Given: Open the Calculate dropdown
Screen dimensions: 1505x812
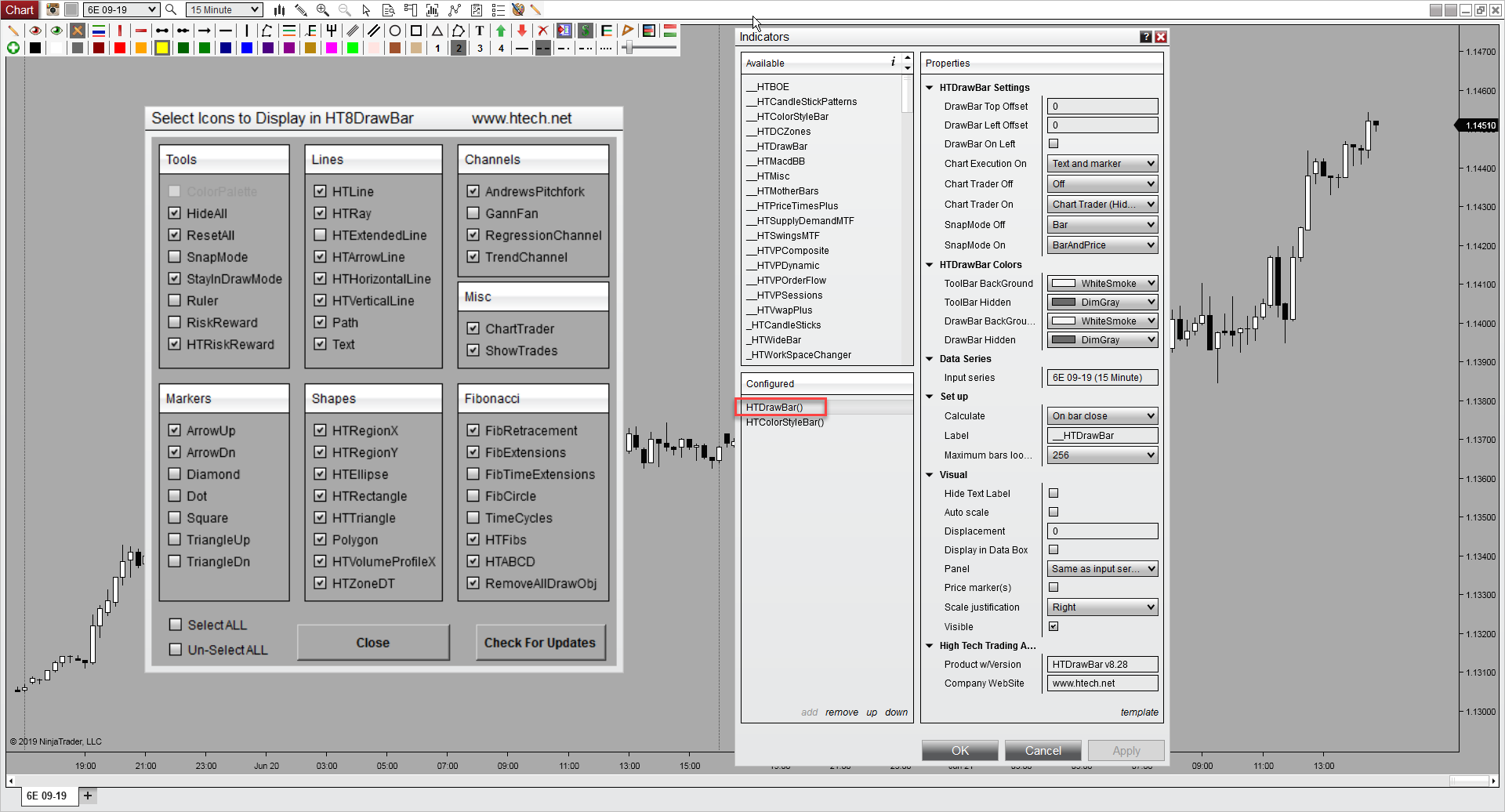Looking at the screenshot, I should point(1102,416).
